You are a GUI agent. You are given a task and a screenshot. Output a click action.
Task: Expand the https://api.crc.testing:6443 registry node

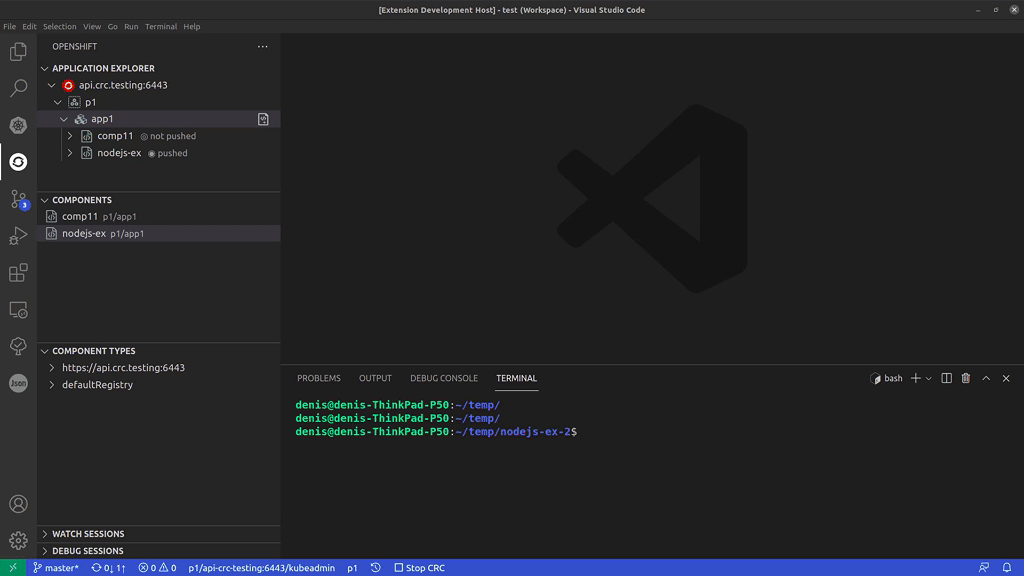coord(52,368)
